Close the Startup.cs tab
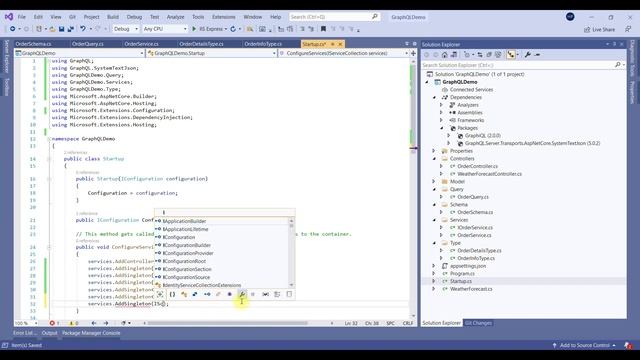 coord(340,44)
